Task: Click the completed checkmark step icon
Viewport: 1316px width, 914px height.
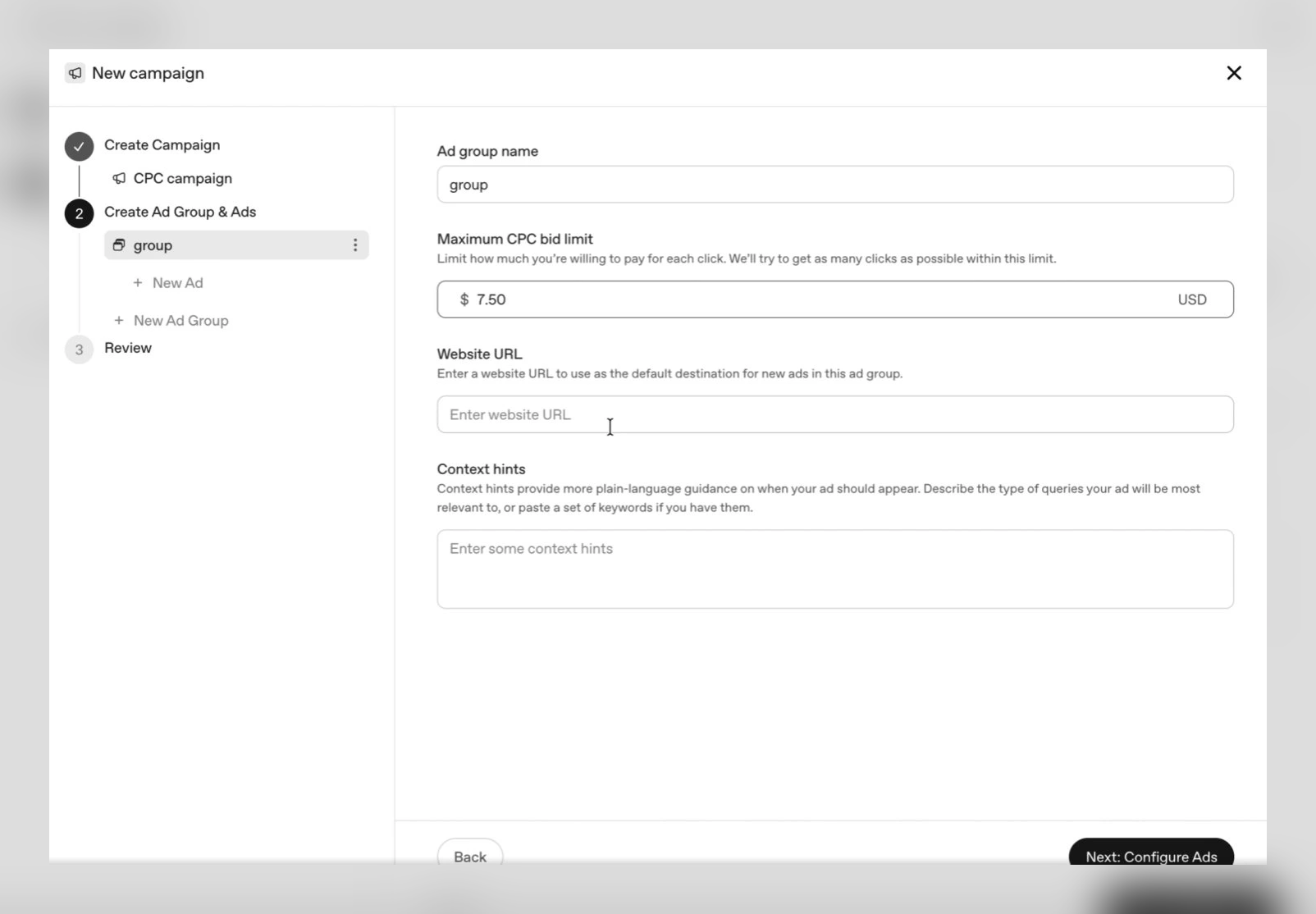Action: point(79,147)
